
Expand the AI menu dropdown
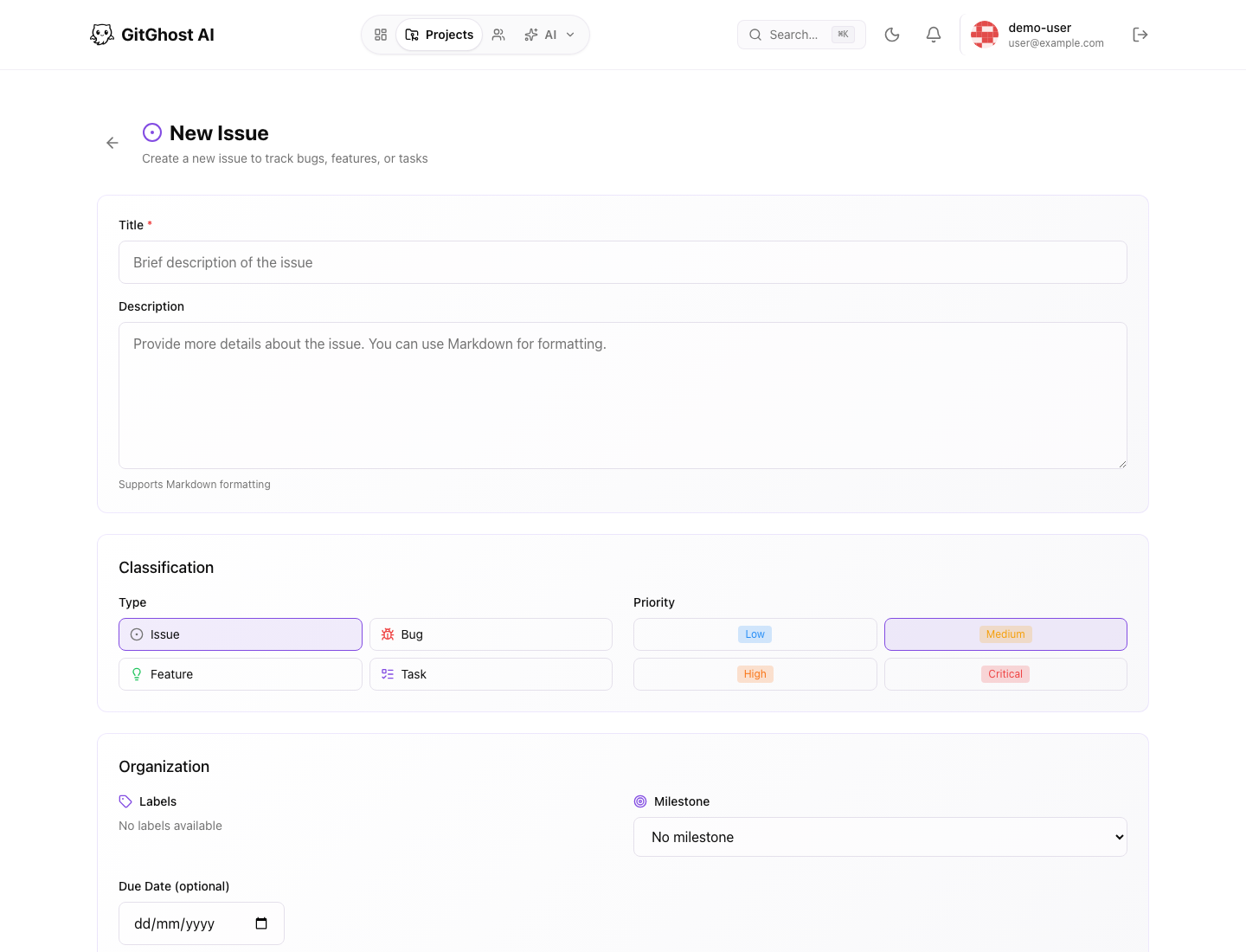tap(549, 35)
